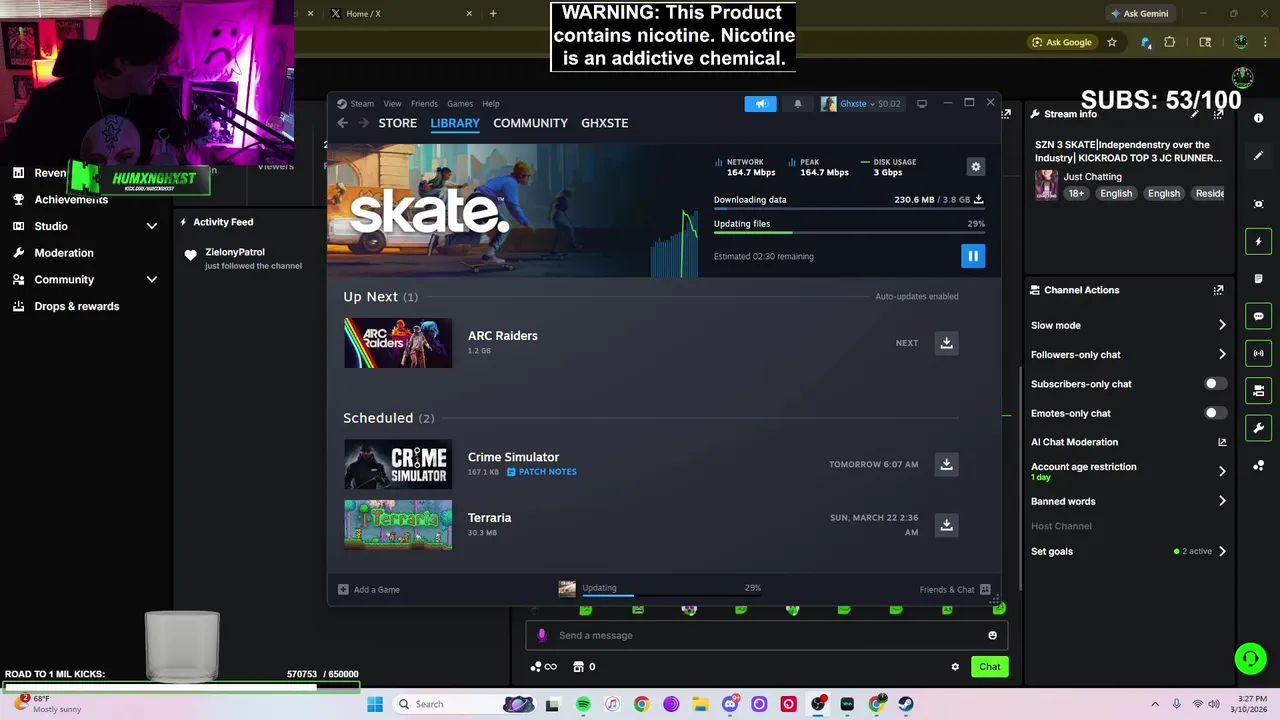Open Followers-only chat options chevron
The image size is (1280, 720).
pyautogui.click(x=1222, y=354)
